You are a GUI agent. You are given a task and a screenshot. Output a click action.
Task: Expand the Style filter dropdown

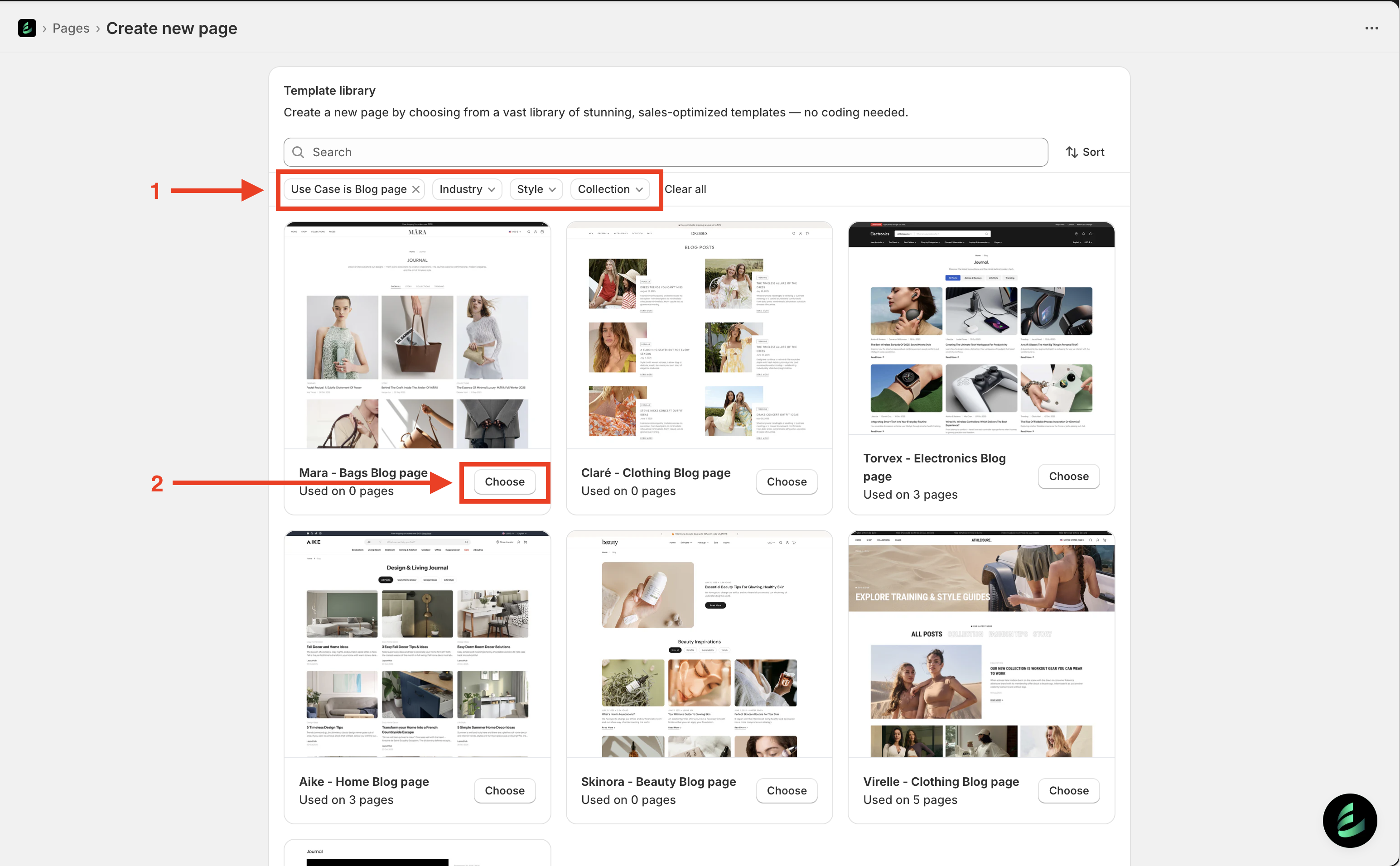pos(536,190)
